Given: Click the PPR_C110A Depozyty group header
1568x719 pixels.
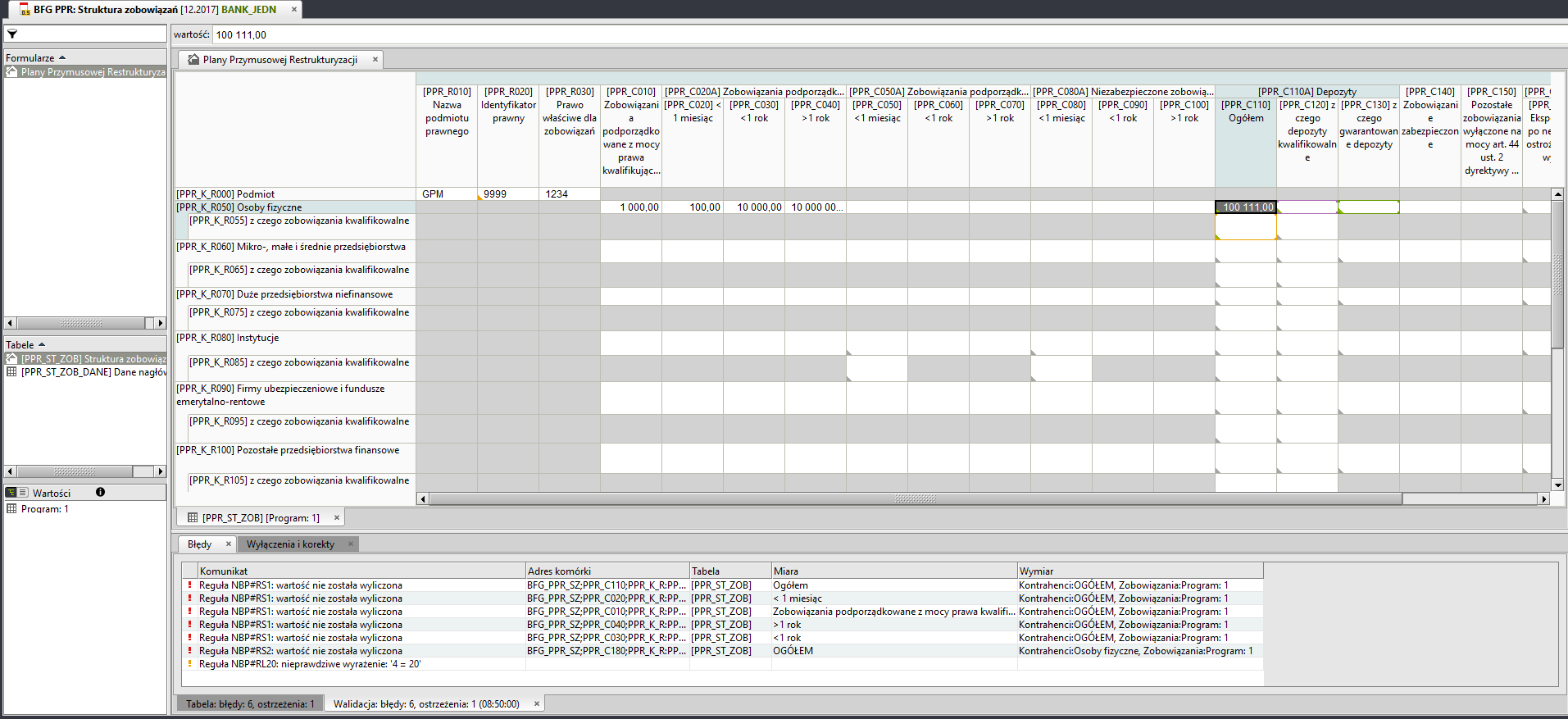Looking at the screenshot, I should coord(1307,92).
